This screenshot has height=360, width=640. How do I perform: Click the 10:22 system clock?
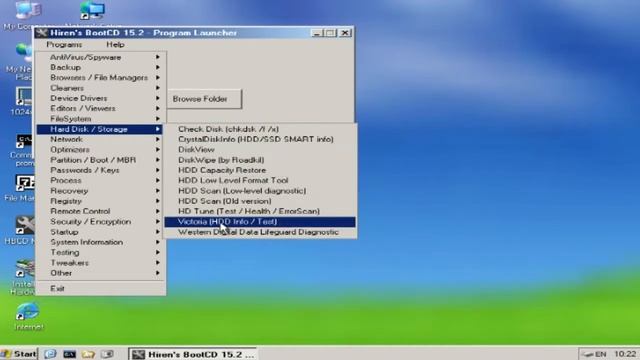pos(625,354)
